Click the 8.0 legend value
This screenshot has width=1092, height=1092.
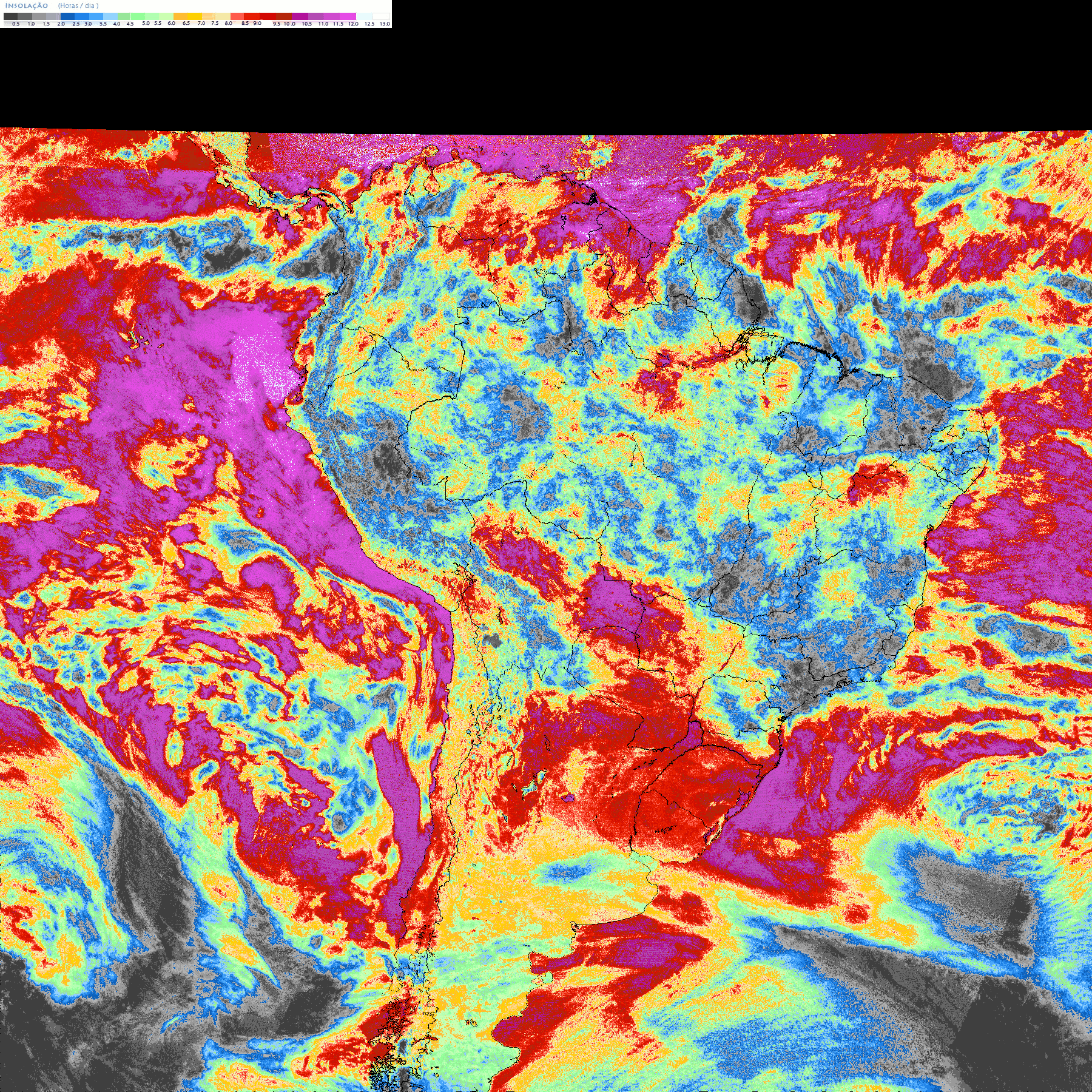(x=228, y=23)
